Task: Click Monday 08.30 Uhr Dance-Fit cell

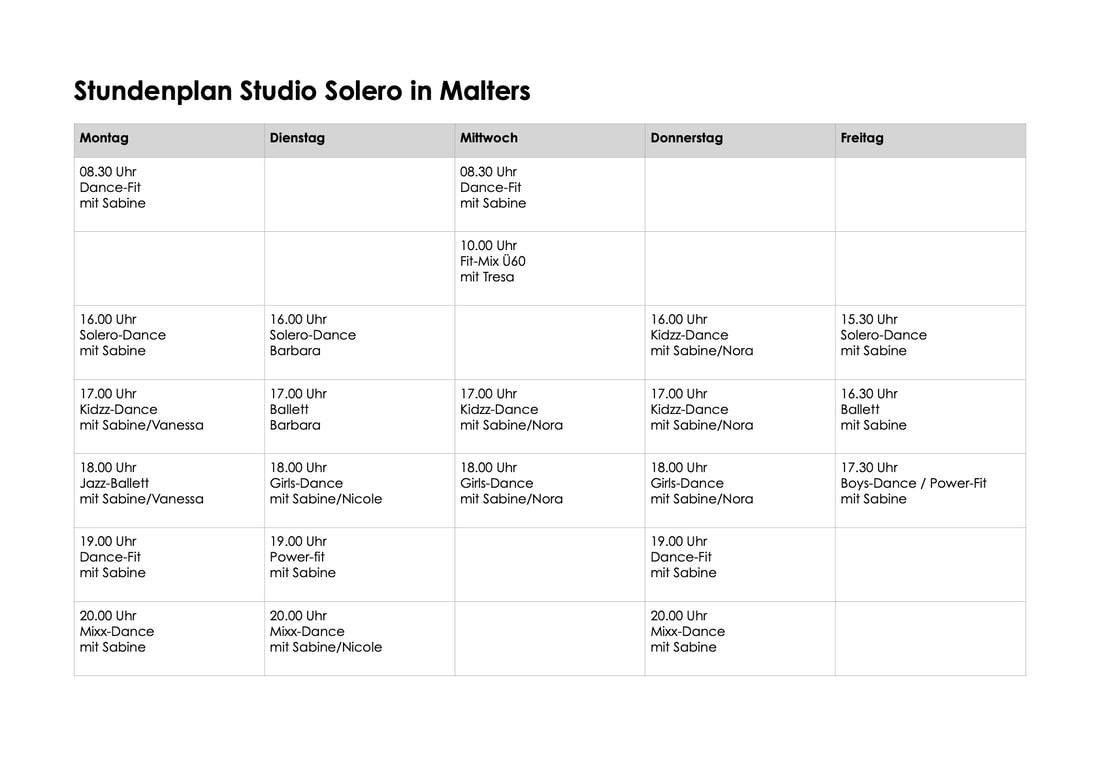Action: (169, 194)
